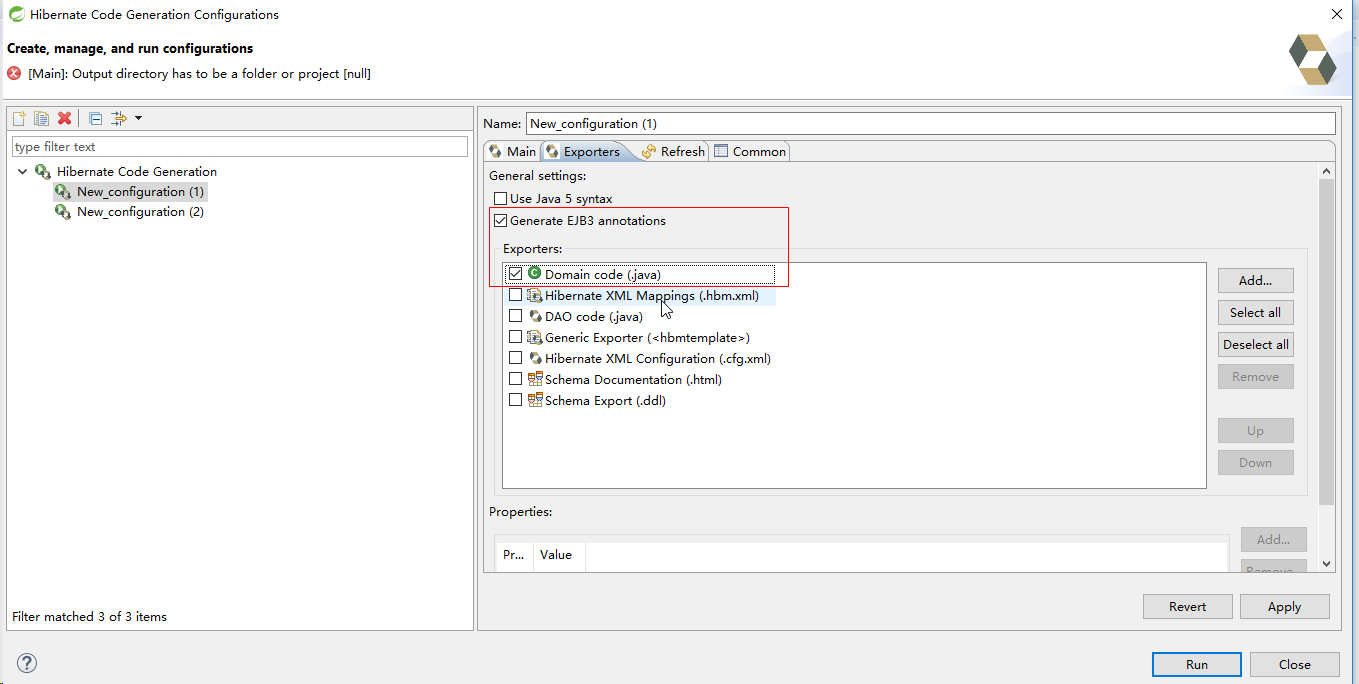Check the DAO code exporter
The image size is (1359, 684).
[x=516, y=316]
